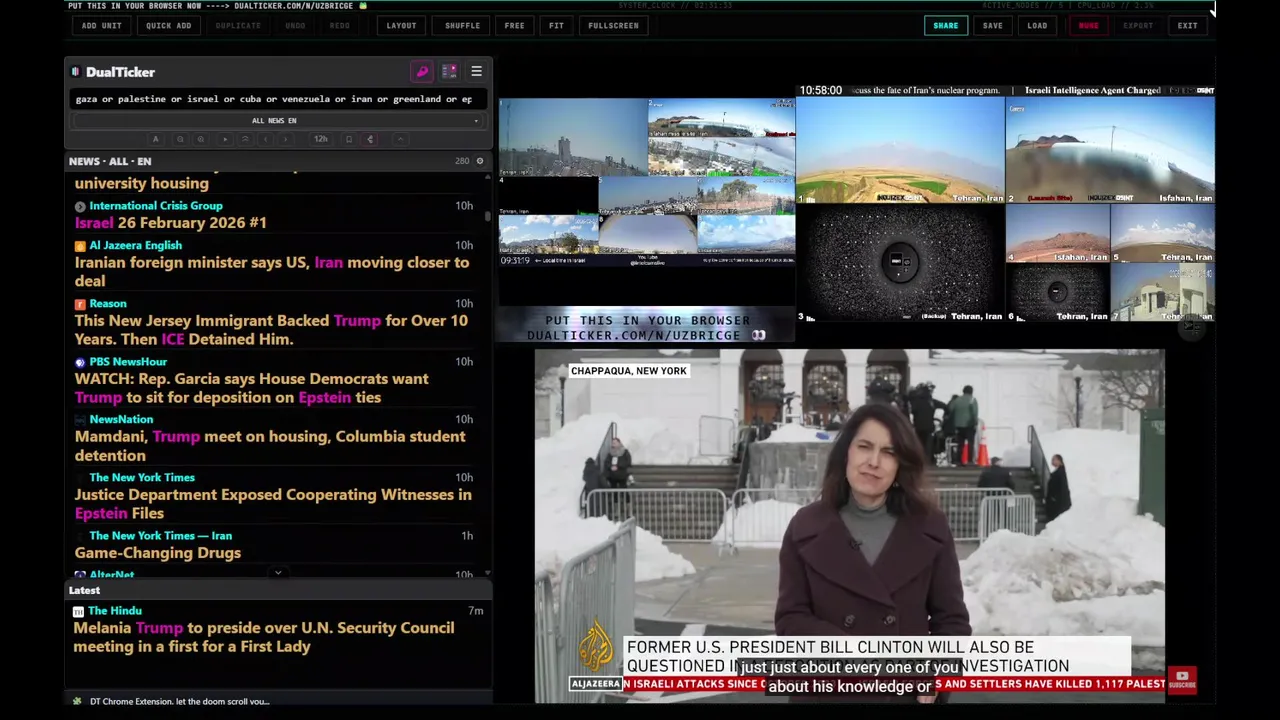1280x720 pixels.
Task: Open the LAYOUT menu
Action: (x=401, y=25)
